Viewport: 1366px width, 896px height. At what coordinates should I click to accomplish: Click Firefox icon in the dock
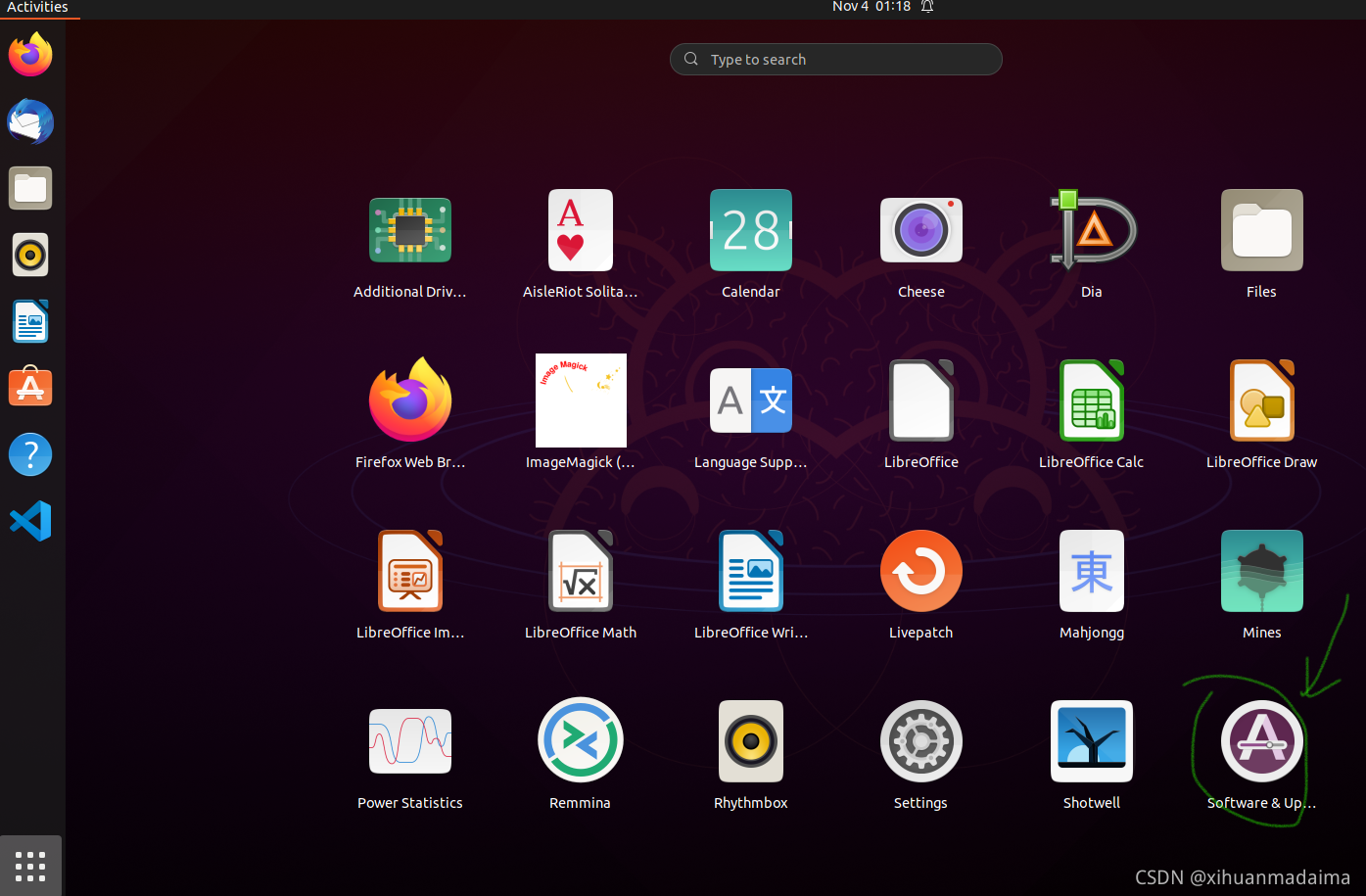point(30,54)
